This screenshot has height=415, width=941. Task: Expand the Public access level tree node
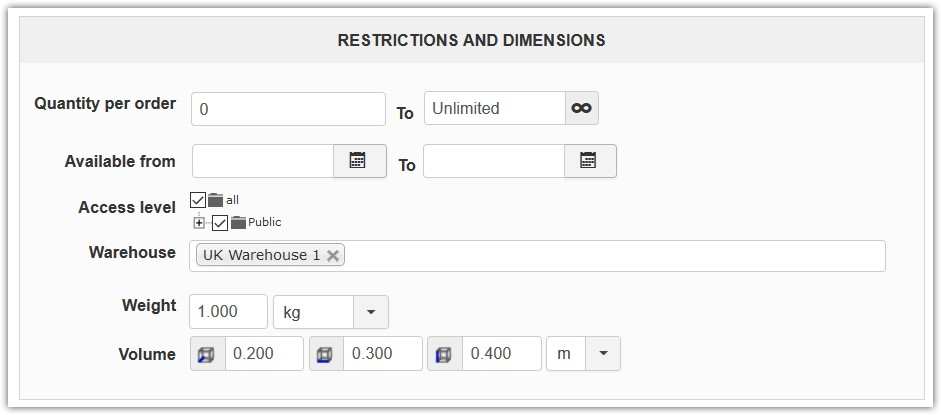(199, 222)
